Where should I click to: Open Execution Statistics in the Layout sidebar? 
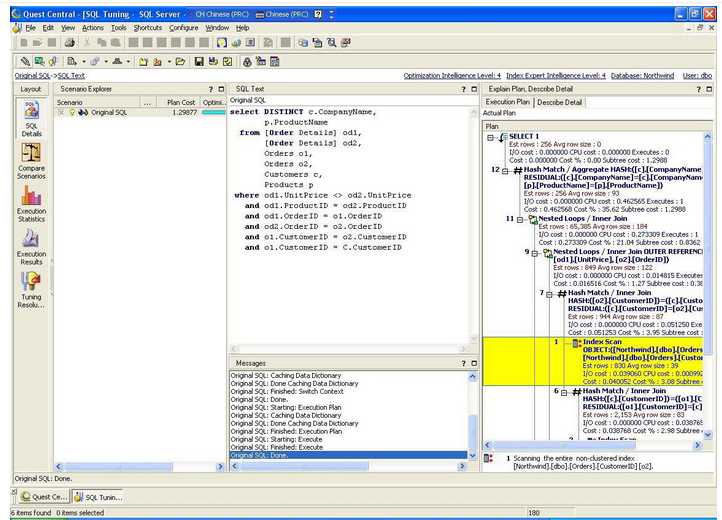click(31, 204)
